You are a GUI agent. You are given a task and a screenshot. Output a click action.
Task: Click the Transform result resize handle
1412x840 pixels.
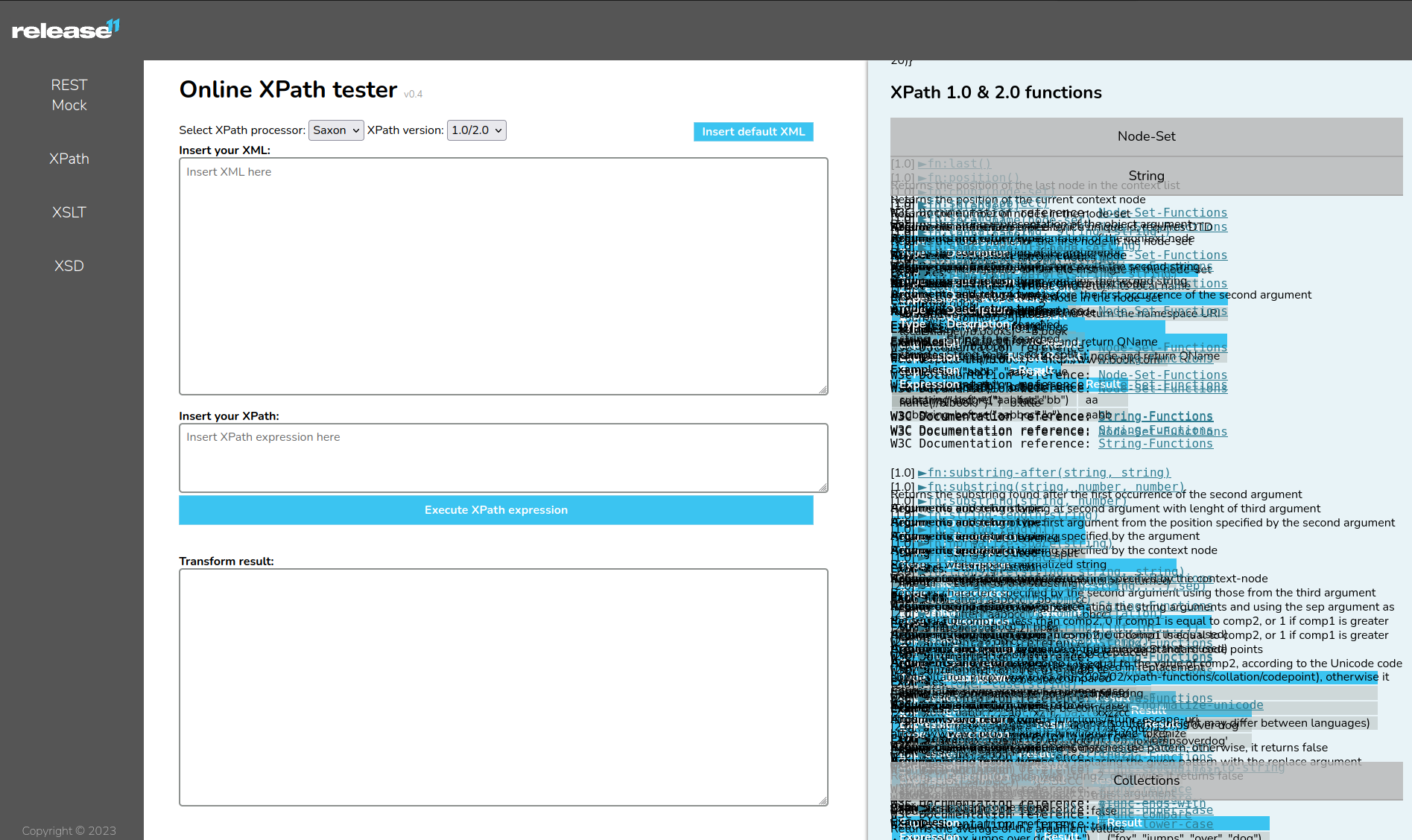(x=823, y=801)
